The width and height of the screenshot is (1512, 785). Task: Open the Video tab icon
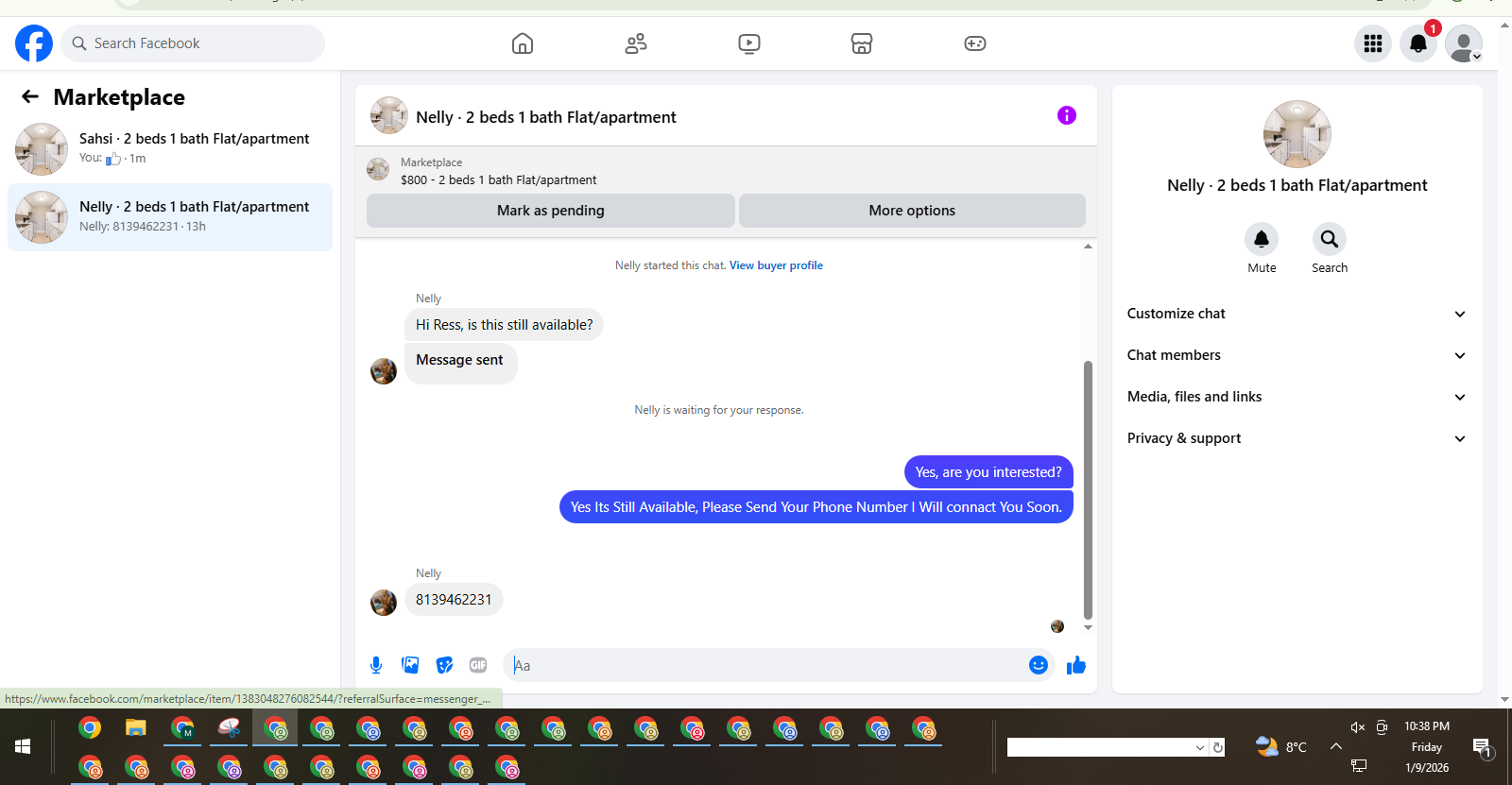749,43
